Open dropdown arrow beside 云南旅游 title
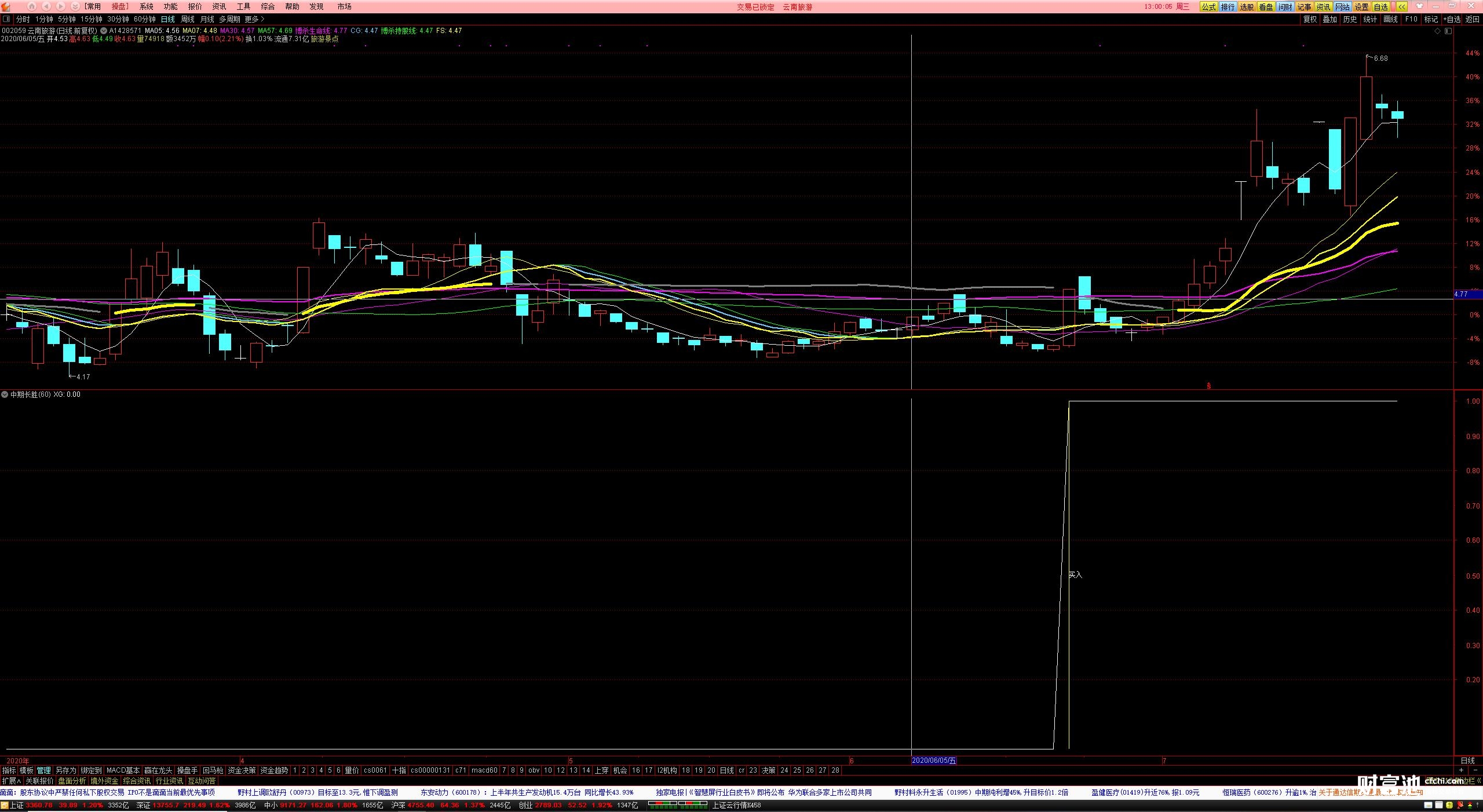The height and width of the screenshot is (812, 1483). [x=103, y=31]
